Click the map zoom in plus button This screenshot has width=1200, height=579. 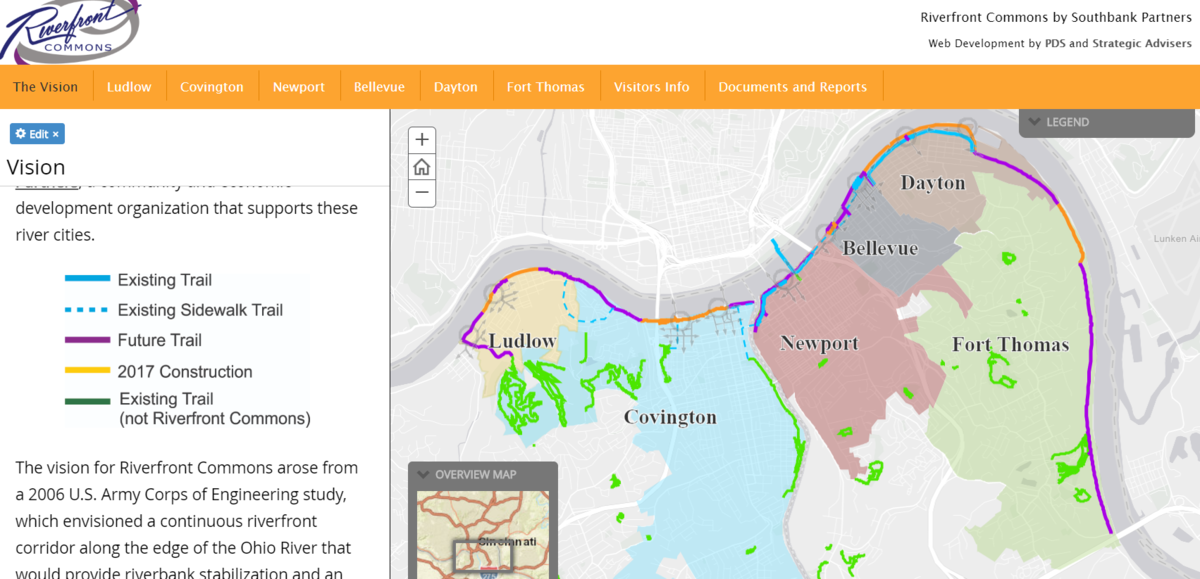click(x=422, y=140)
